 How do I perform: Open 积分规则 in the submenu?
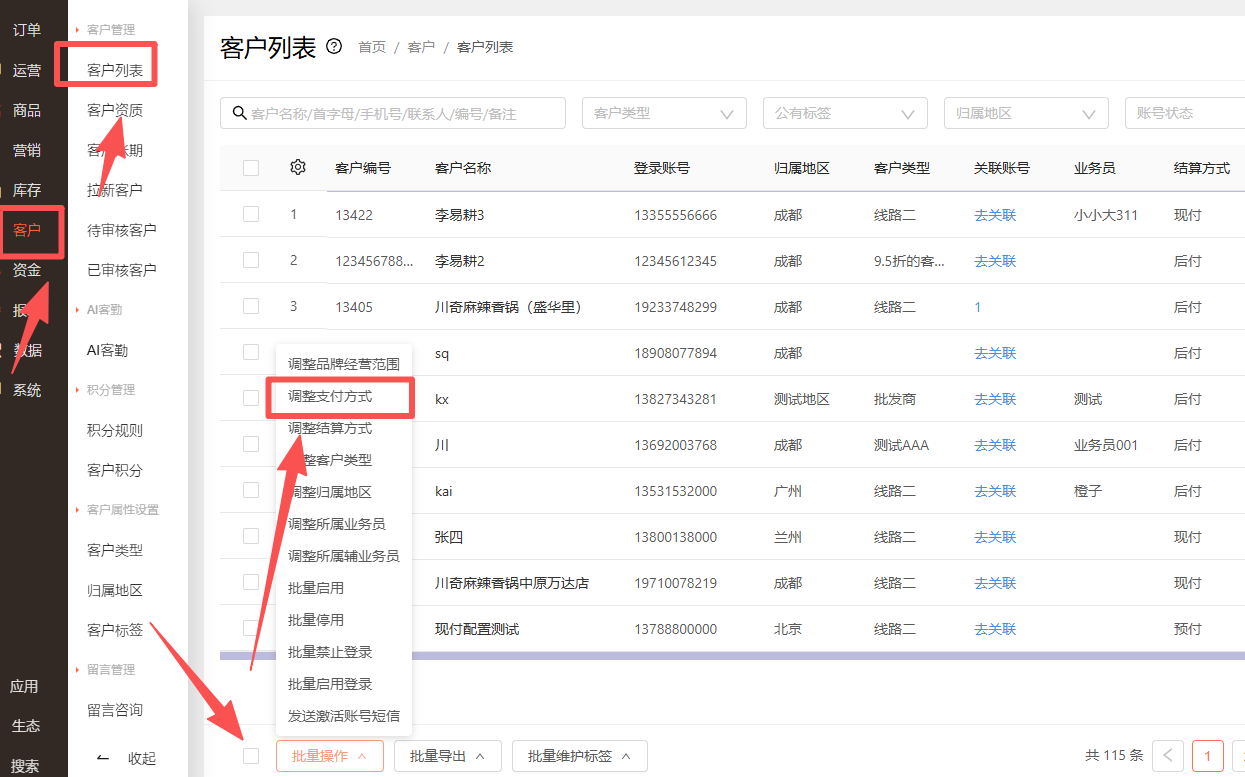pos(115,430)
